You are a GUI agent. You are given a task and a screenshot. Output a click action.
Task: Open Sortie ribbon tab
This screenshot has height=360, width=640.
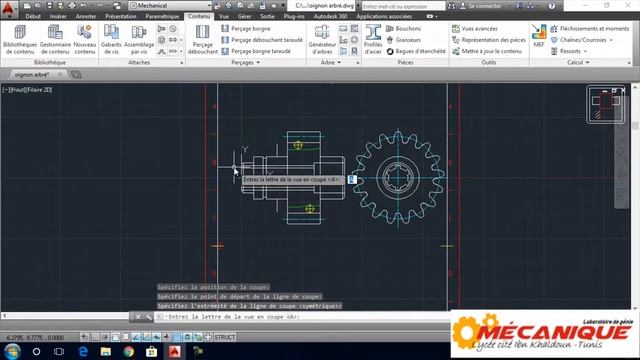(x=268, y=16)
